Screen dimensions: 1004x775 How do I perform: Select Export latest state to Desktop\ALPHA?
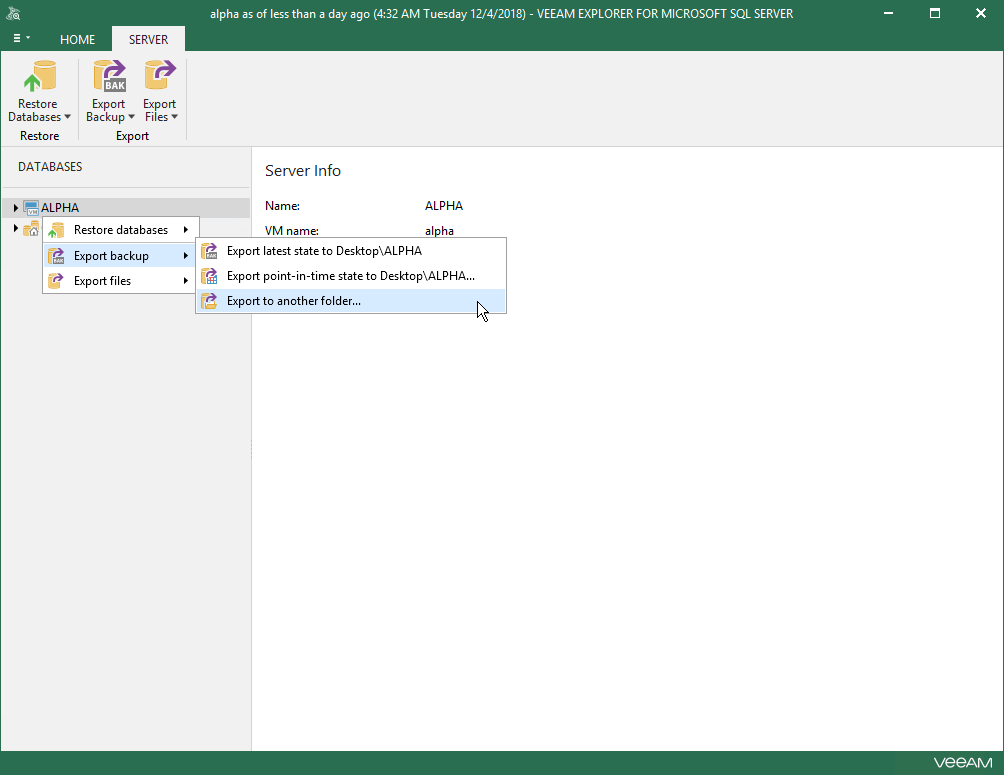(x=351, y=251)
